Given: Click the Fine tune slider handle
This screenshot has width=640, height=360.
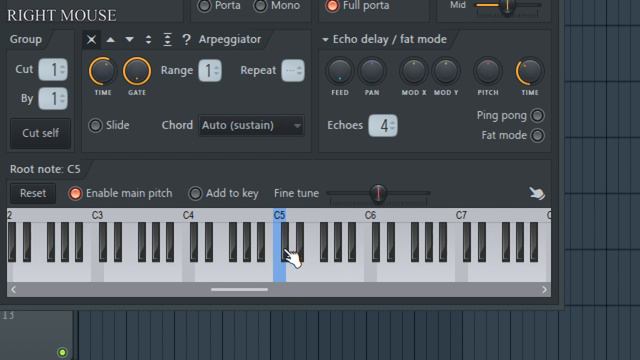Looking at the screenshot, I should 378,193.
